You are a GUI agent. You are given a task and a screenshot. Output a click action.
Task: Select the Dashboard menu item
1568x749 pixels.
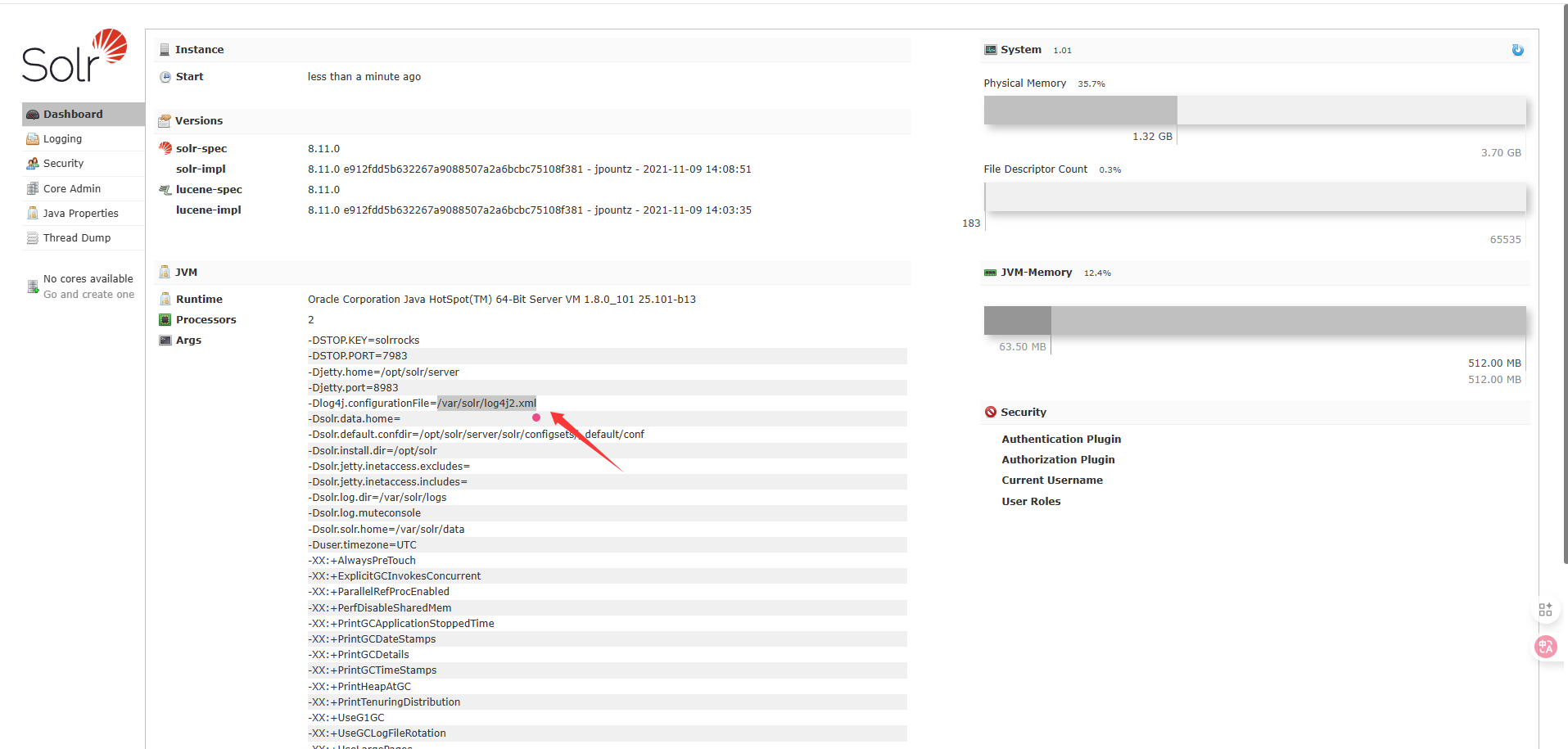tap(73, 115)
